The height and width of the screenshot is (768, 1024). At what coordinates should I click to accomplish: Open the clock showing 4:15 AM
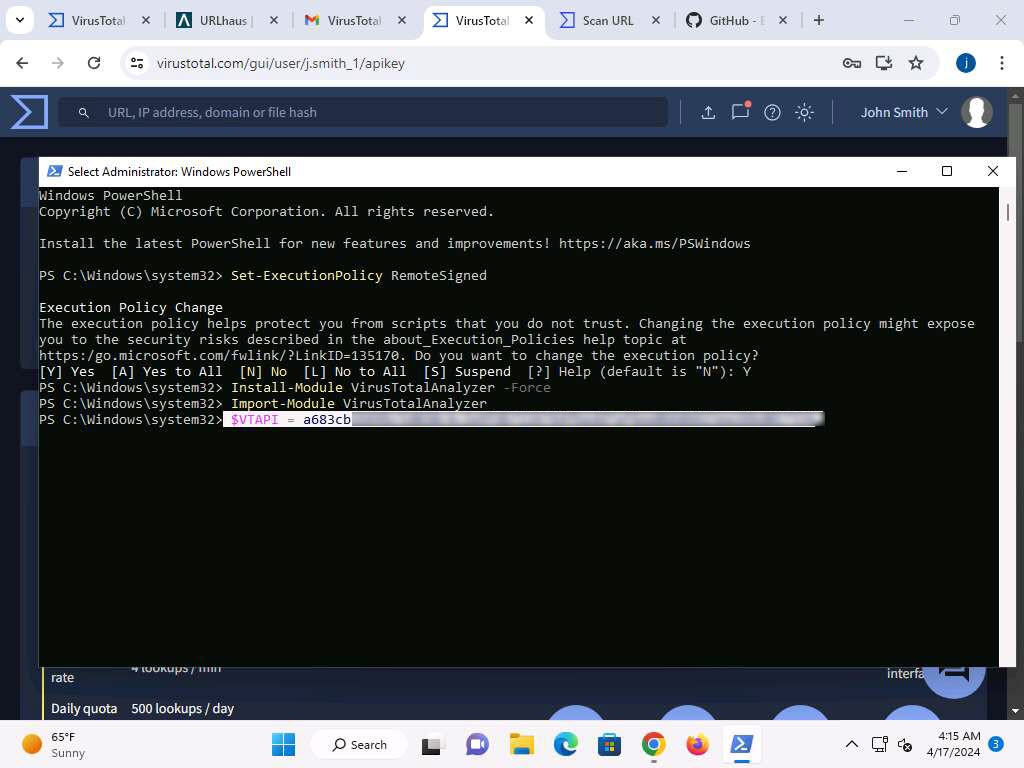coord(953,744)
